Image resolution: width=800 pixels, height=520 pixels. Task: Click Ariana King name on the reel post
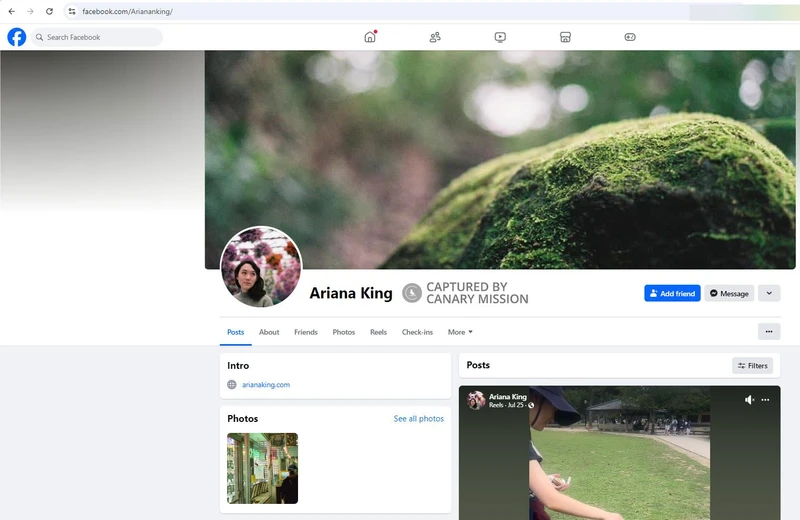click(x=508, y=397)
